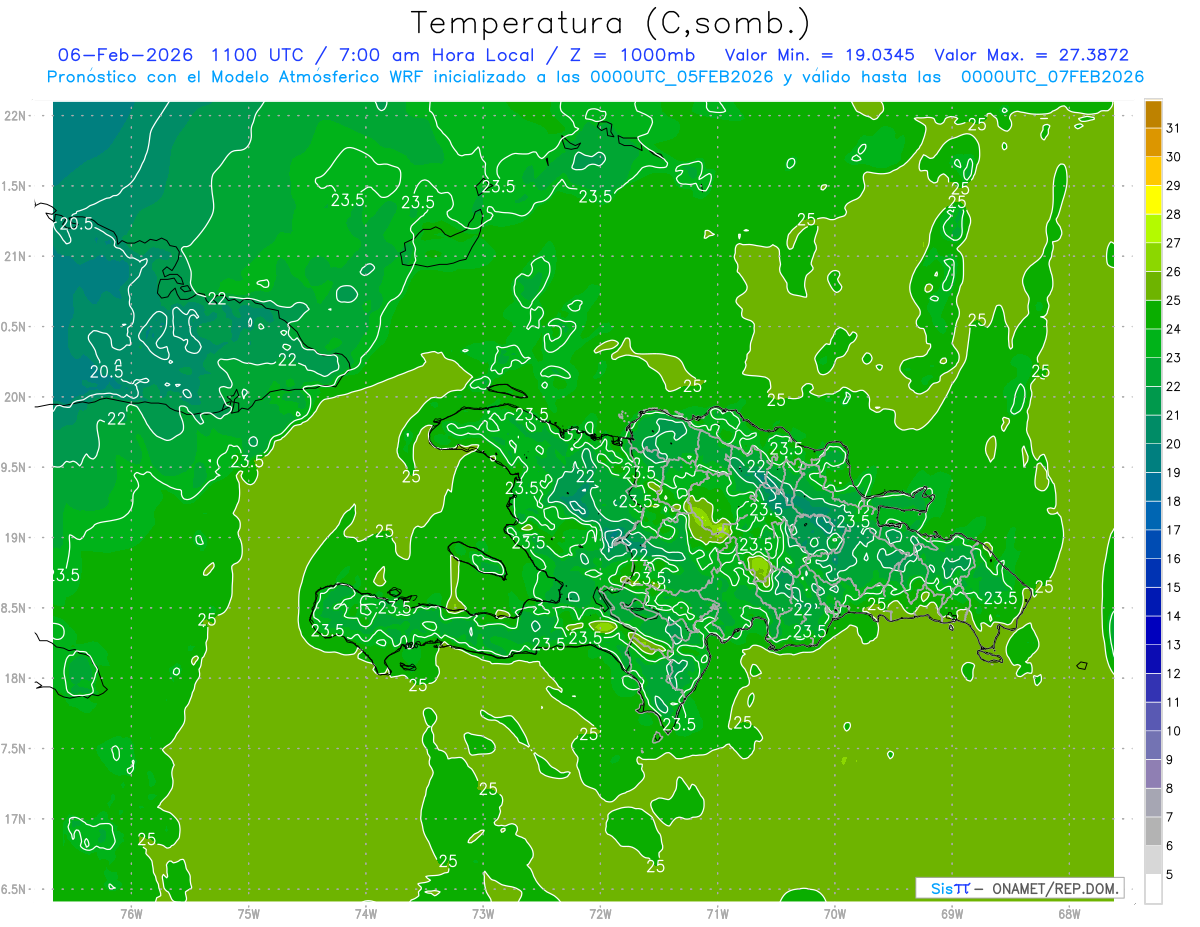Click the 26 label on the color scale
Screen dimensions: 1200x927
pos(1173,271)
